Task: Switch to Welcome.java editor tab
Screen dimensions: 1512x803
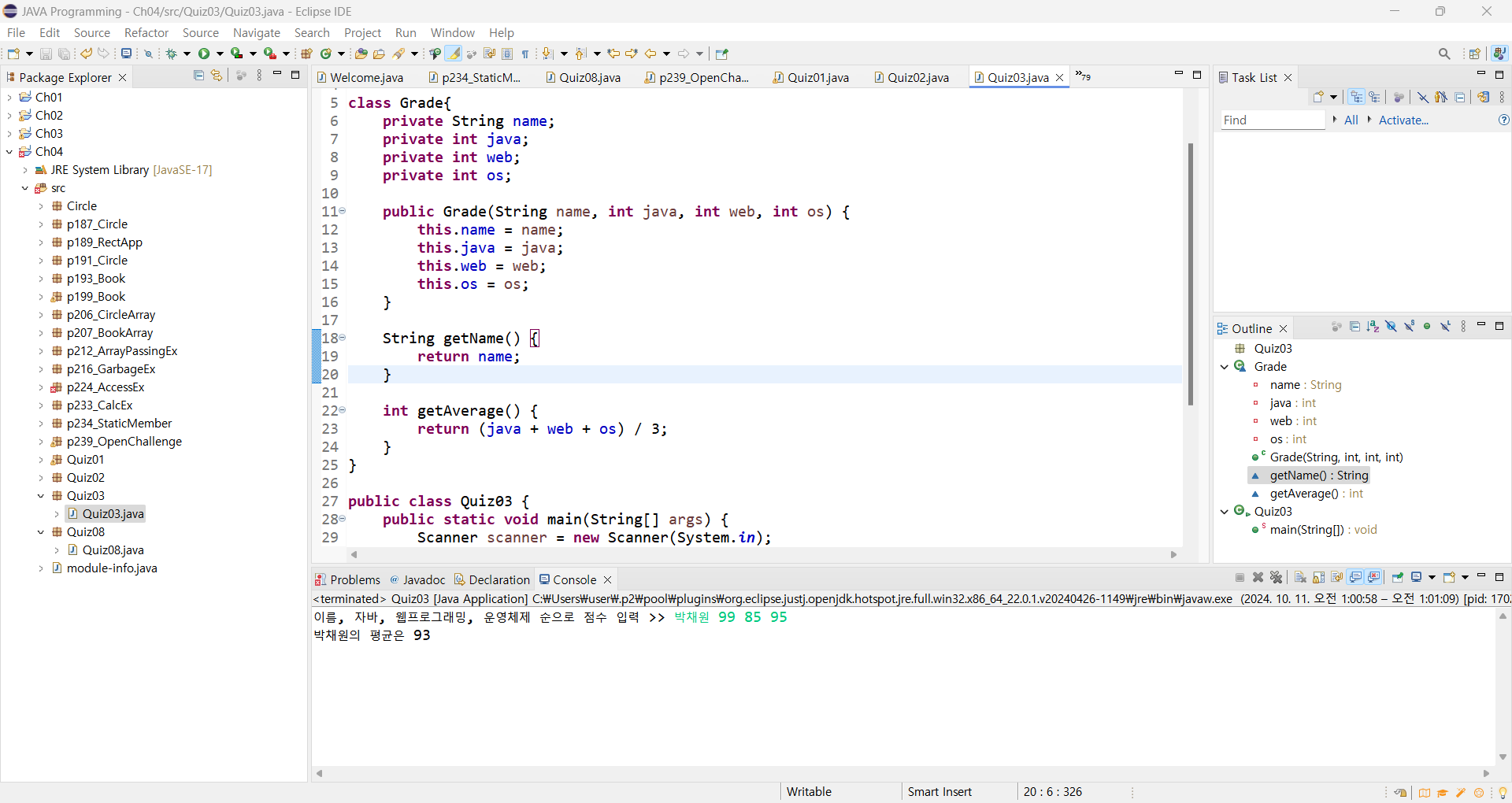Action: pos(360,77)
